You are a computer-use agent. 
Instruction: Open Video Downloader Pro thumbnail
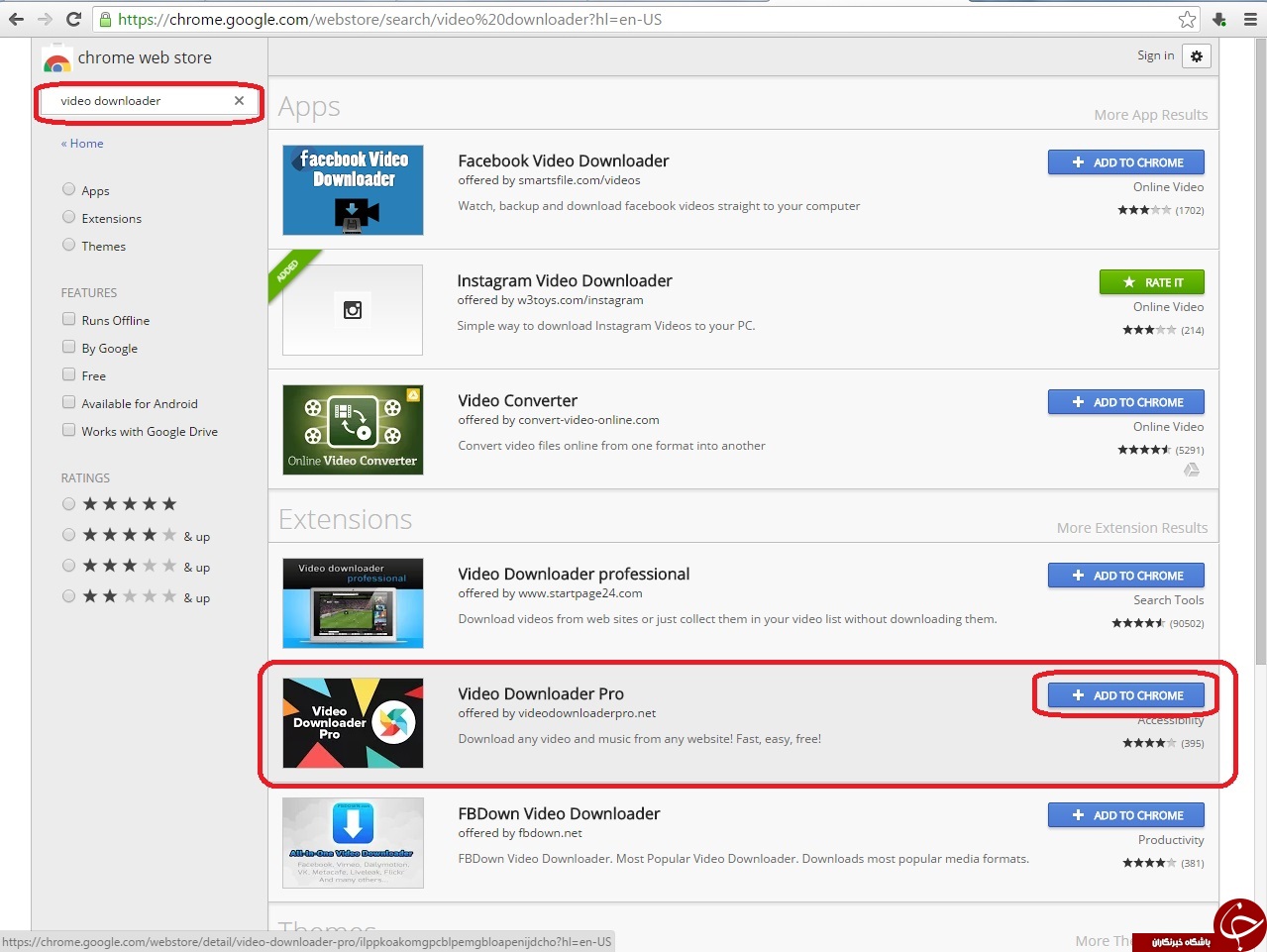353,723
